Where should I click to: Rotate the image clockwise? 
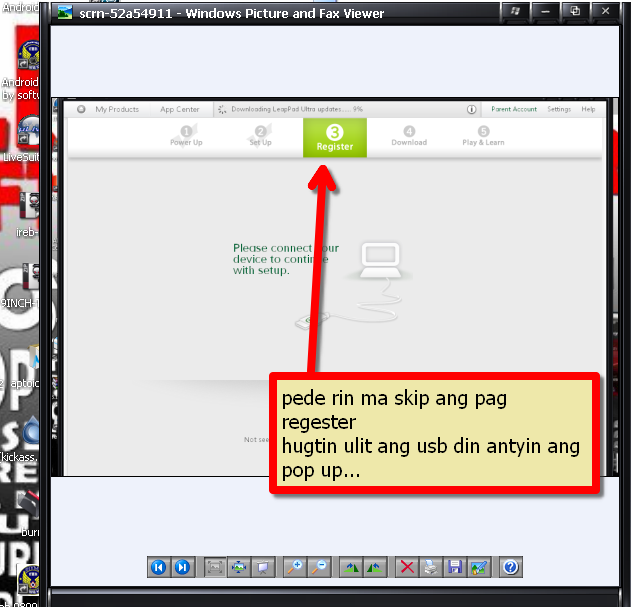tap(351, 567)
